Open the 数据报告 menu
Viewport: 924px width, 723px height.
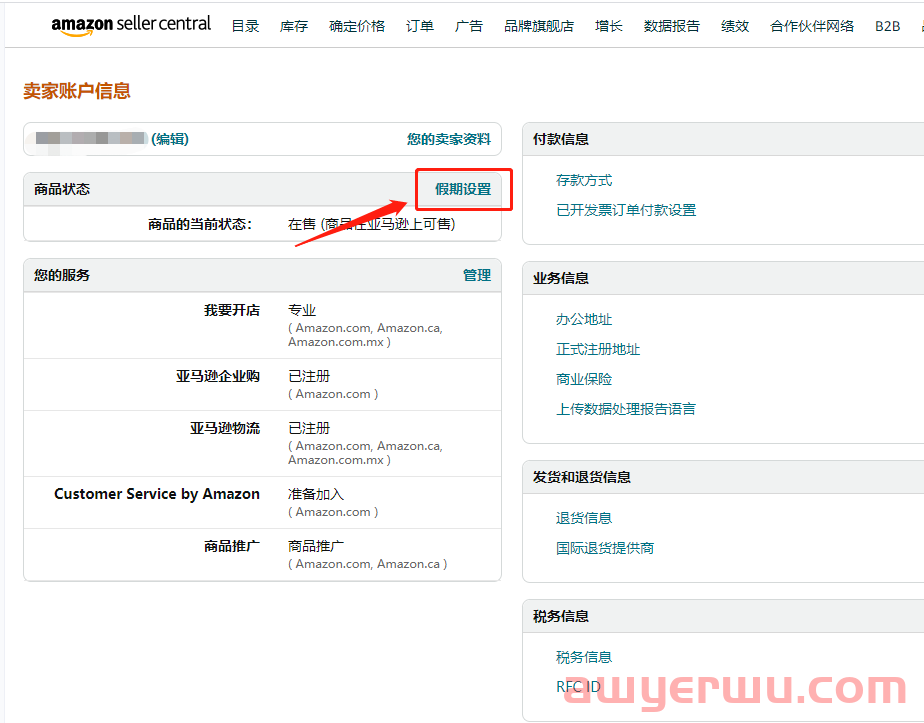(x=672, y=26)
